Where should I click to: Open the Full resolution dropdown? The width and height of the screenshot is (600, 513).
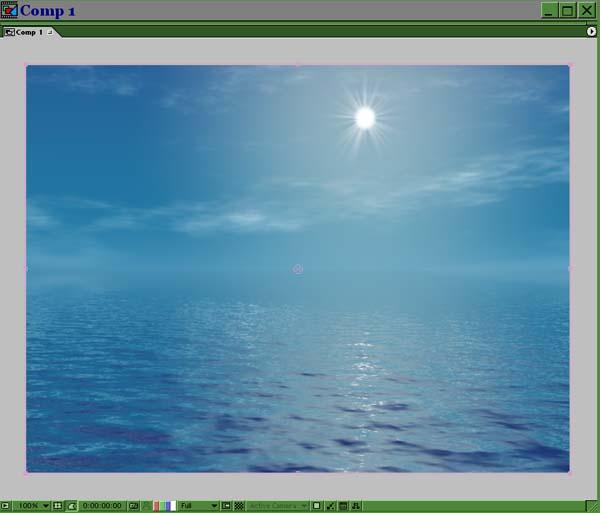click(x=198, y=506)
